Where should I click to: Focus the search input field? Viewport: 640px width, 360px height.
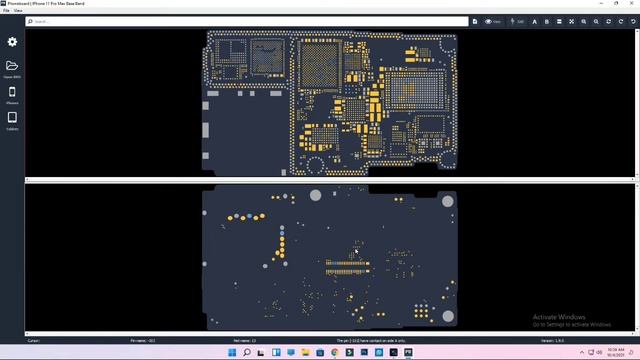click(247, 21)
